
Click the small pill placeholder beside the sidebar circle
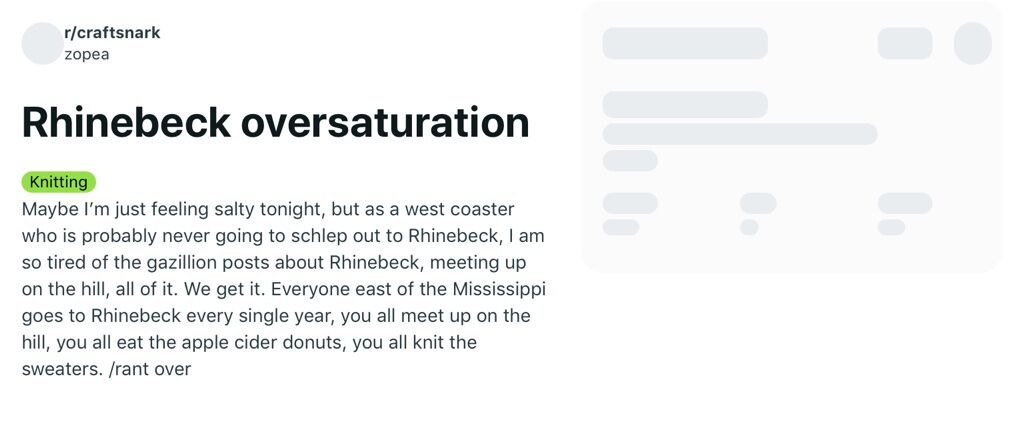904,43
